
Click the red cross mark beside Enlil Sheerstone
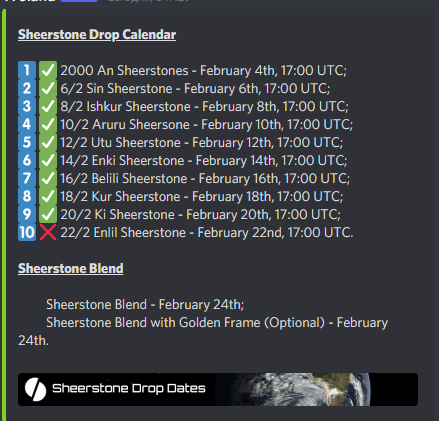tap(48, 232)
